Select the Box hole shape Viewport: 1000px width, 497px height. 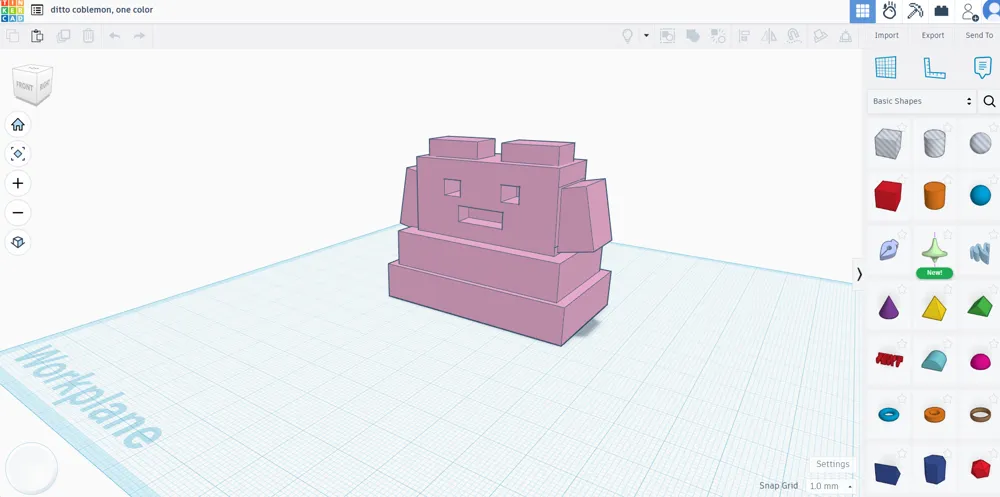coord(888,143)
